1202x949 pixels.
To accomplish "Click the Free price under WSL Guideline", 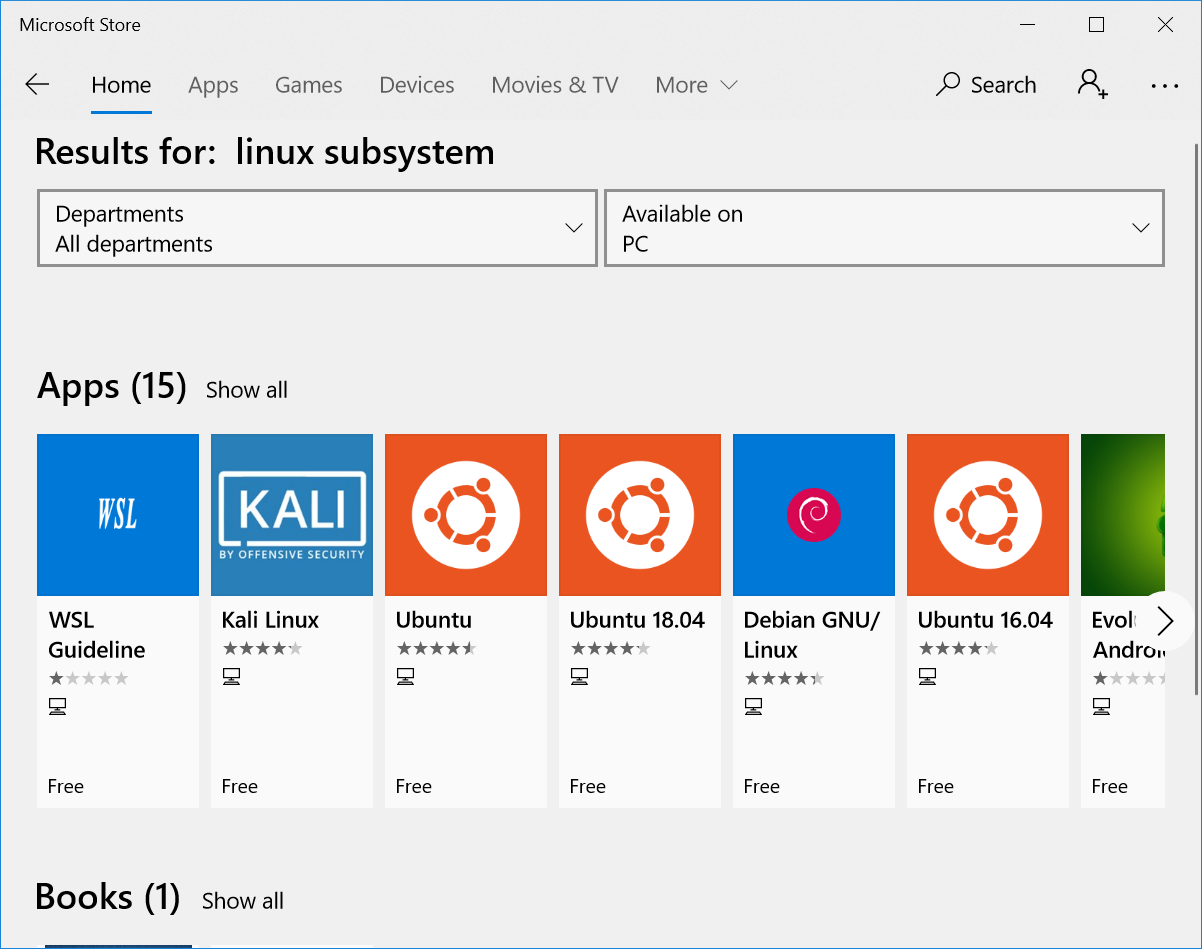I will coord(66,786).
